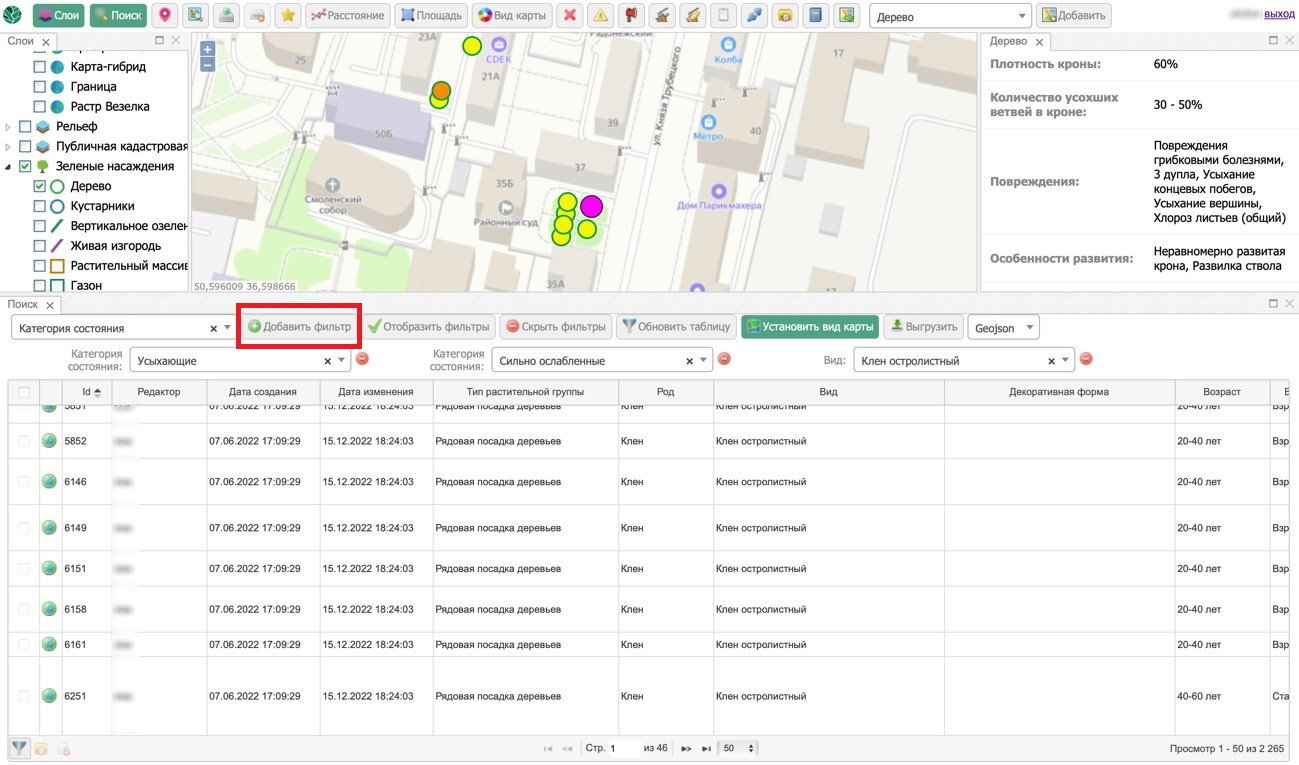Viewport: 1299px width, 765px height.
Task: Open the Клен остролистный species dropdown
Action: point(1066,361)
